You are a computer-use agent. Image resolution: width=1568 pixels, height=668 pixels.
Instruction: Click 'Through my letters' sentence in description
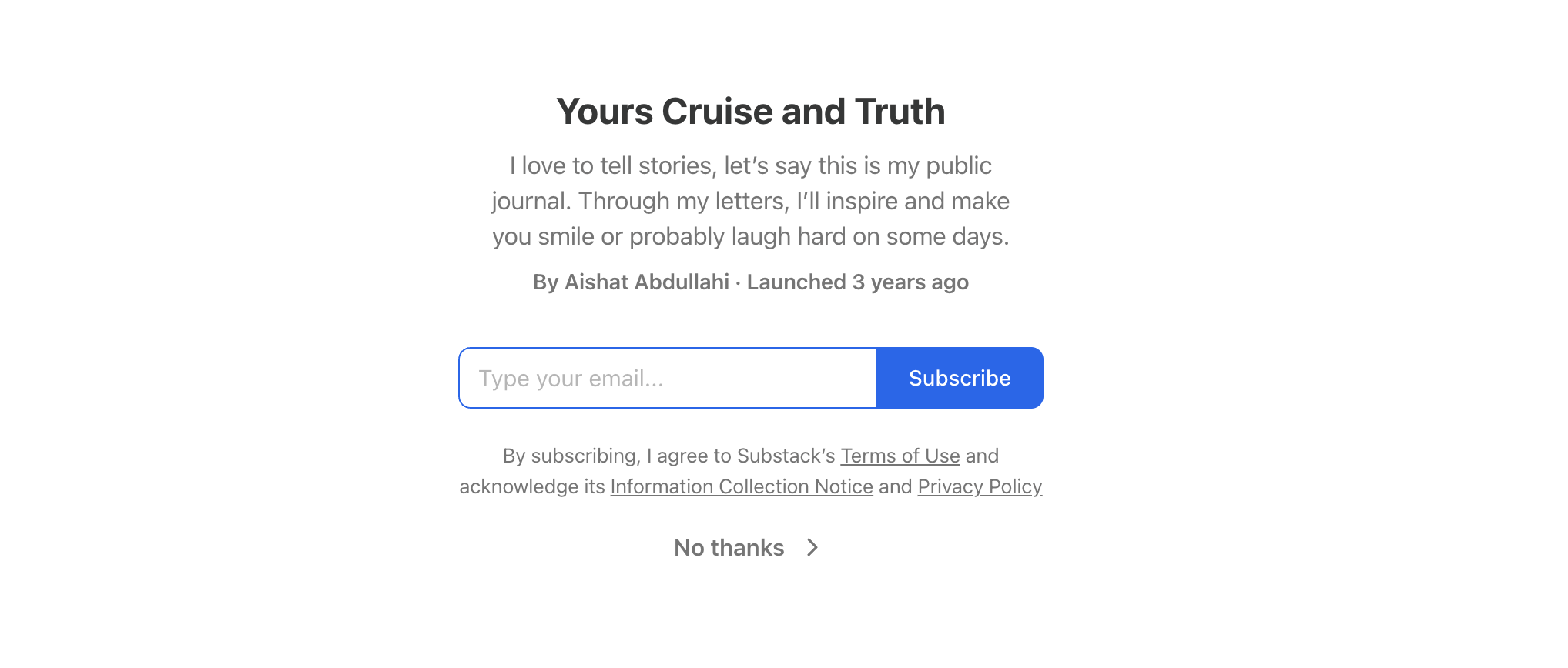pyautogui.click(x=684, y=201)
